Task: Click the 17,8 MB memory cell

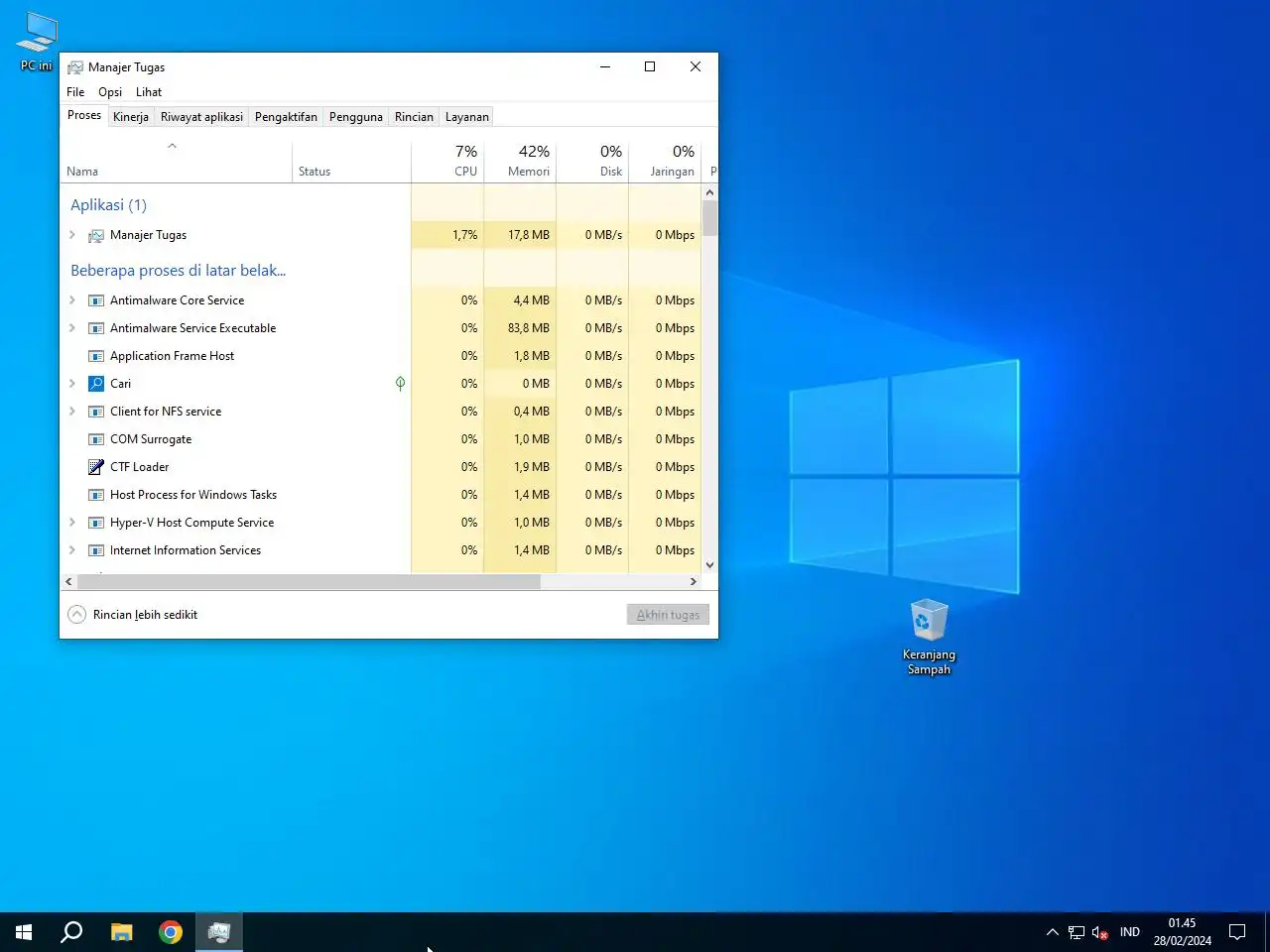Action: pos(520,235)
